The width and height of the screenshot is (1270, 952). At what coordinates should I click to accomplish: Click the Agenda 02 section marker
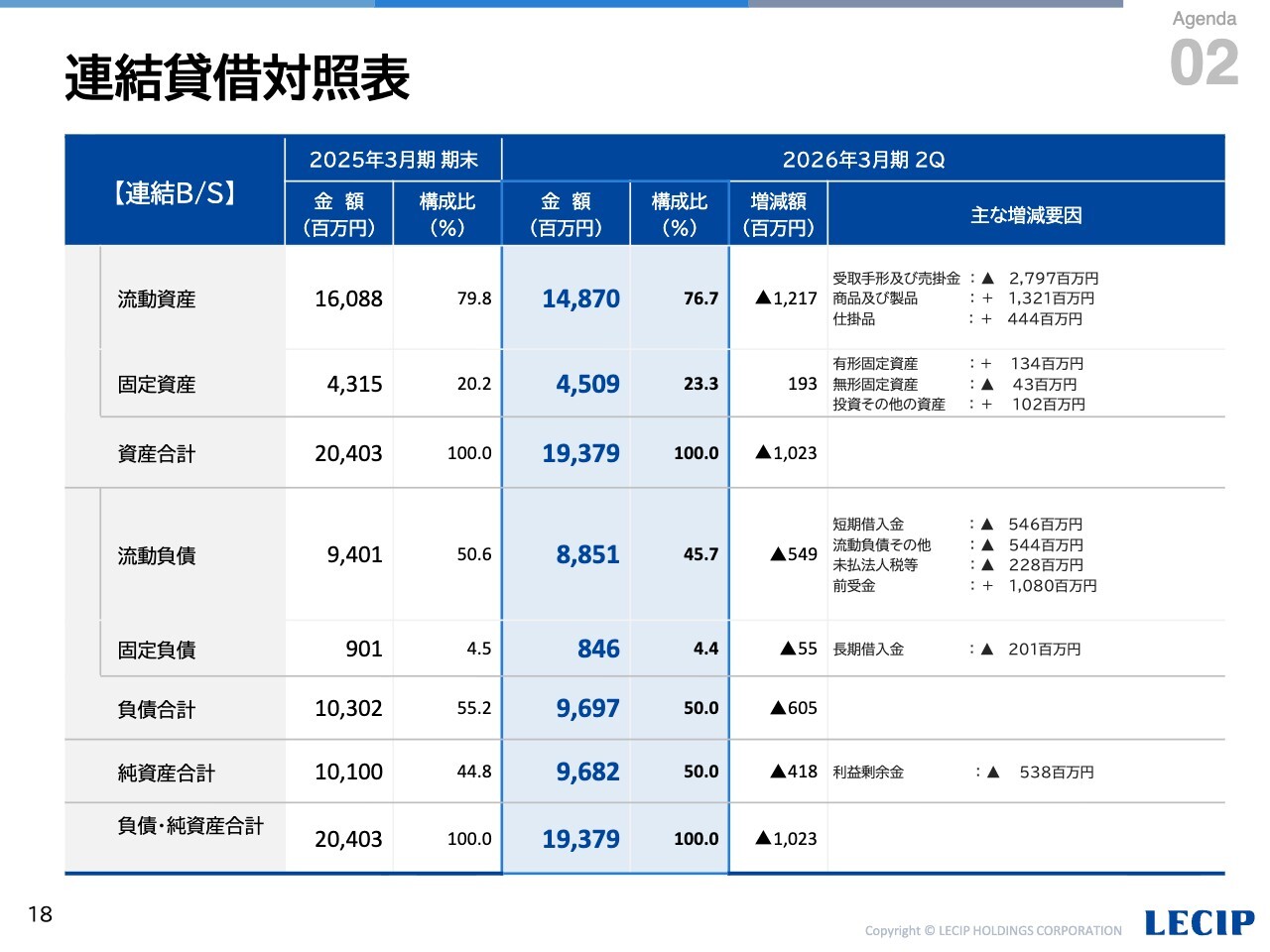tap(1204, 50)
